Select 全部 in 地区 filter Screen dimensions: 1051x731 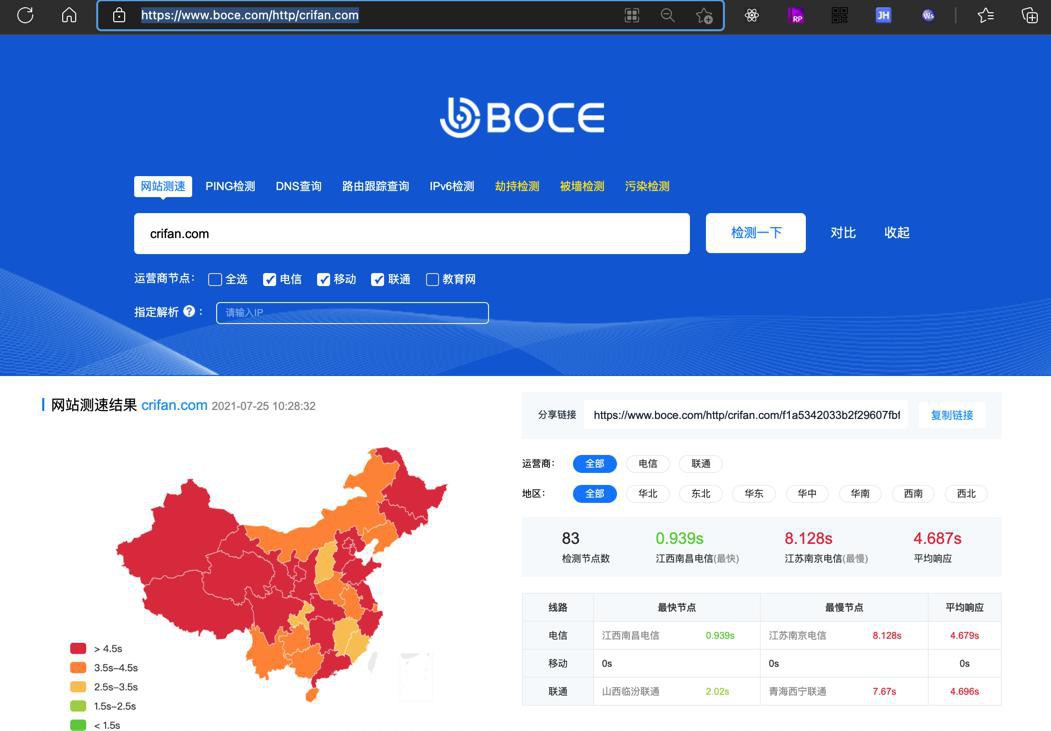[x=595, y=494]
